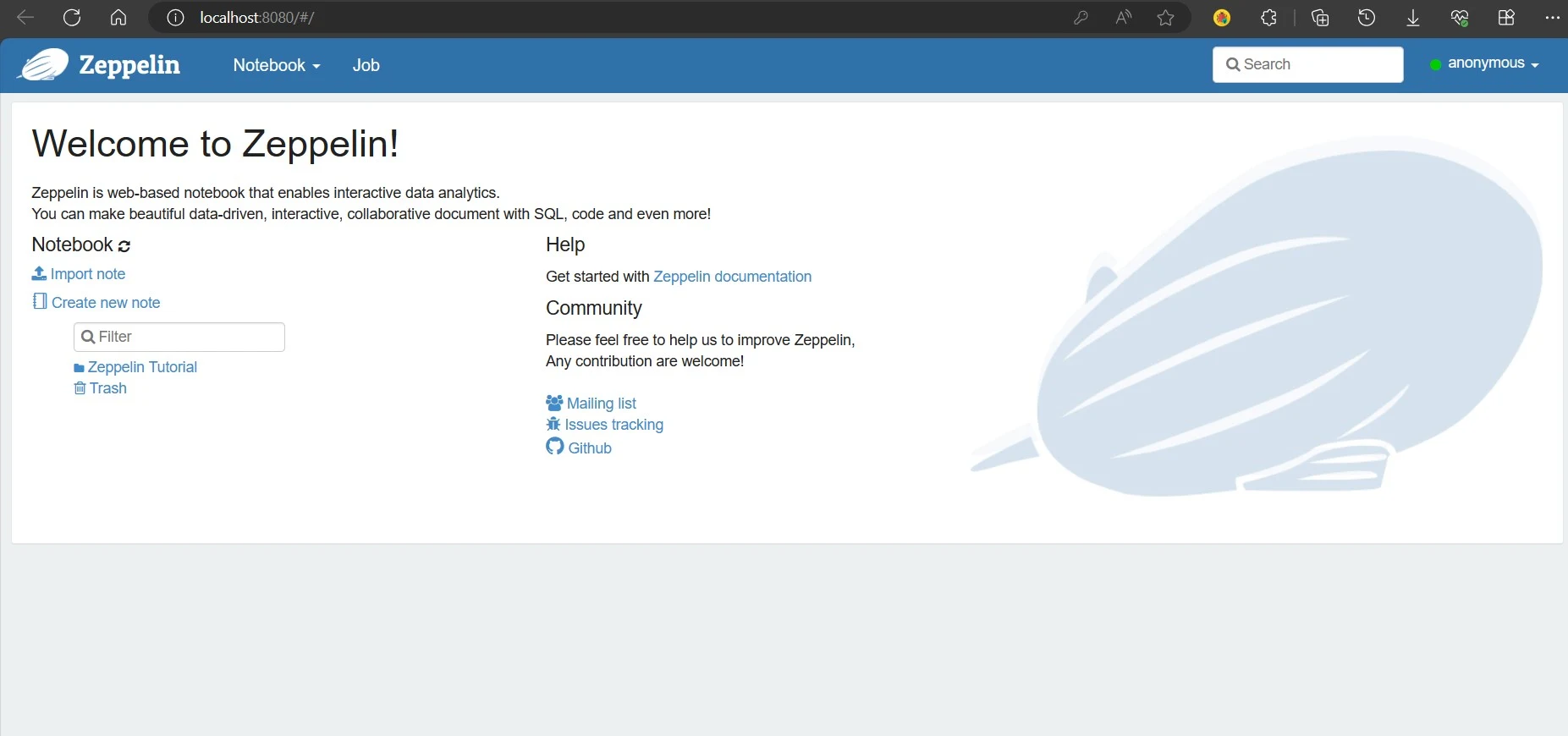The width and height of the screenshot is (1568, 736).
Task: Click the browser address bar URL
Action: coord(257,18)
